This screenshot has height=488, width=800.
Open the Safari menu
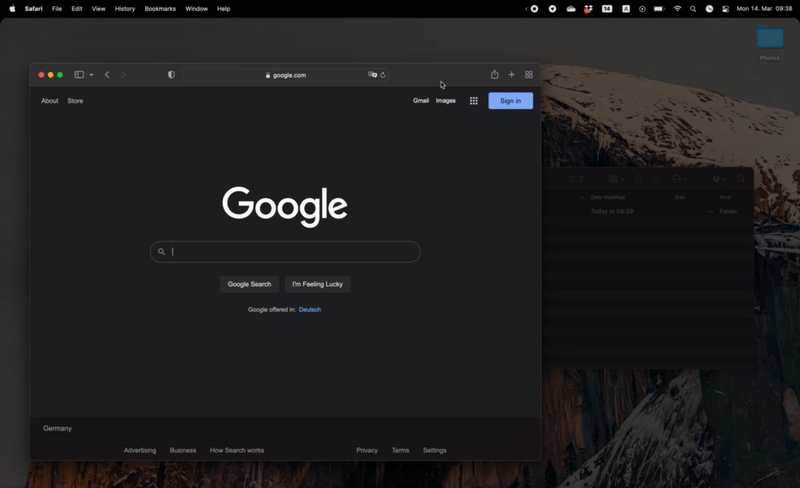coord(34,9)
